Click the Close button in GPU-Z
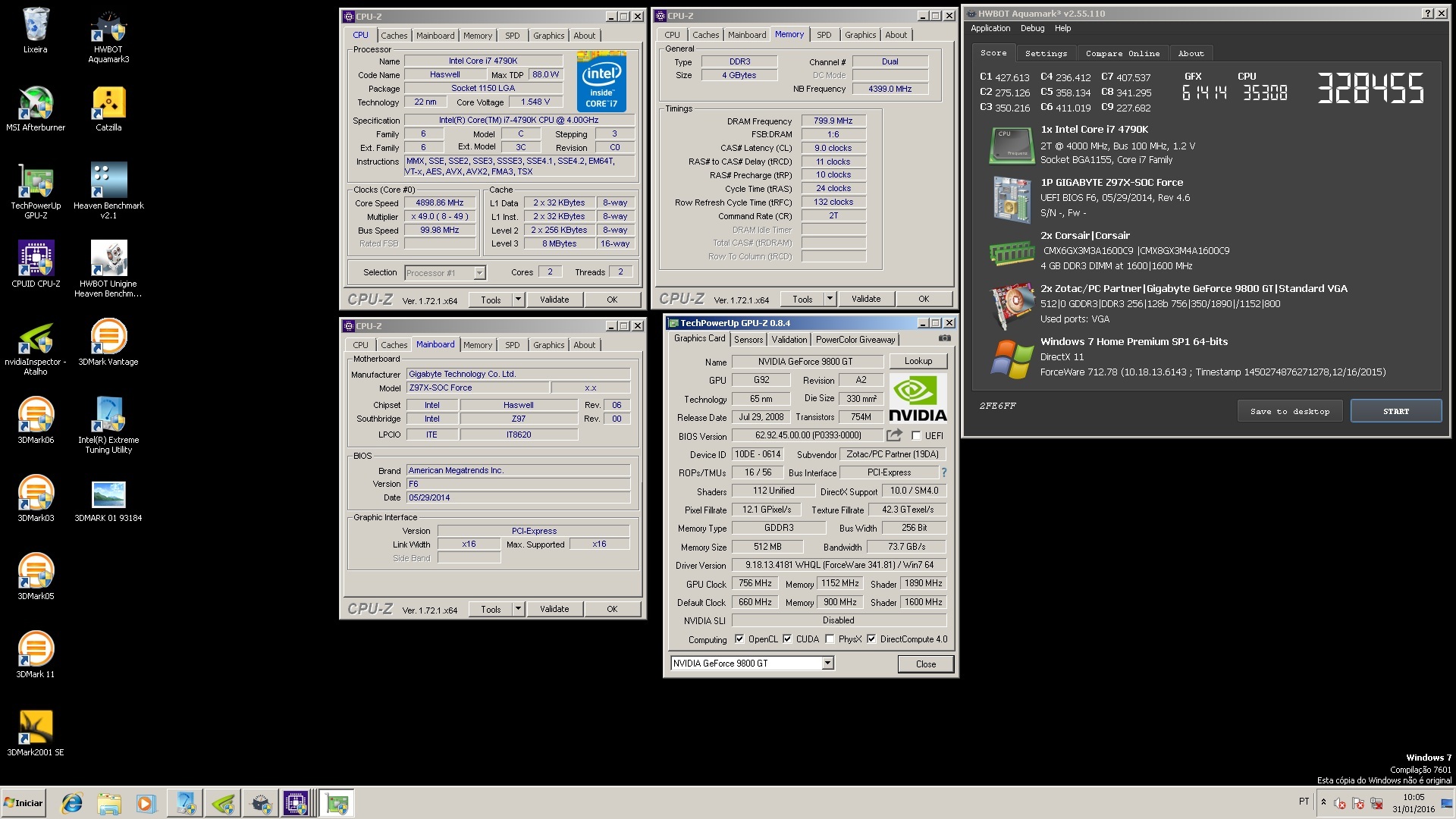 [925, 664]
